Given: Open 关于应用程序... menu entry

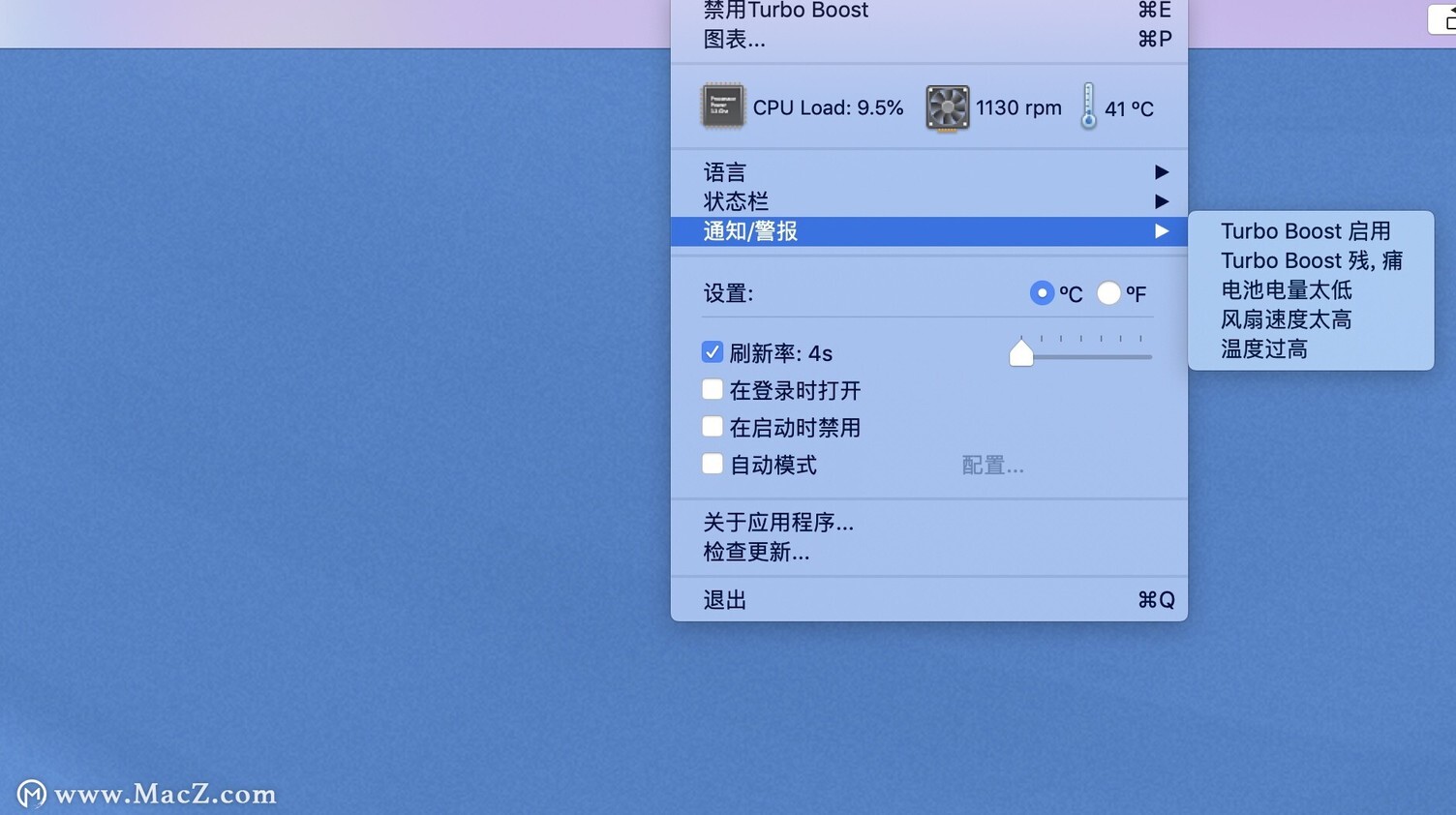Looking at the screenshot, I should pos(929,523).
